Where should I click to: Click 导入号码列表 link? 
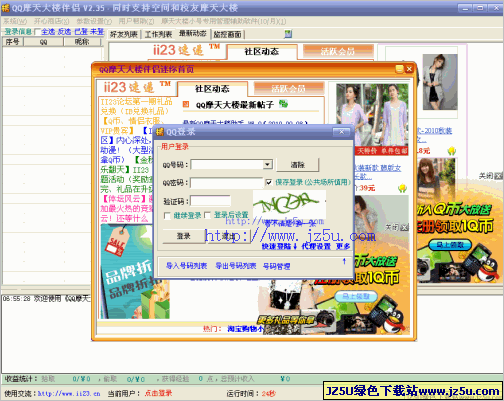point(187,266)
